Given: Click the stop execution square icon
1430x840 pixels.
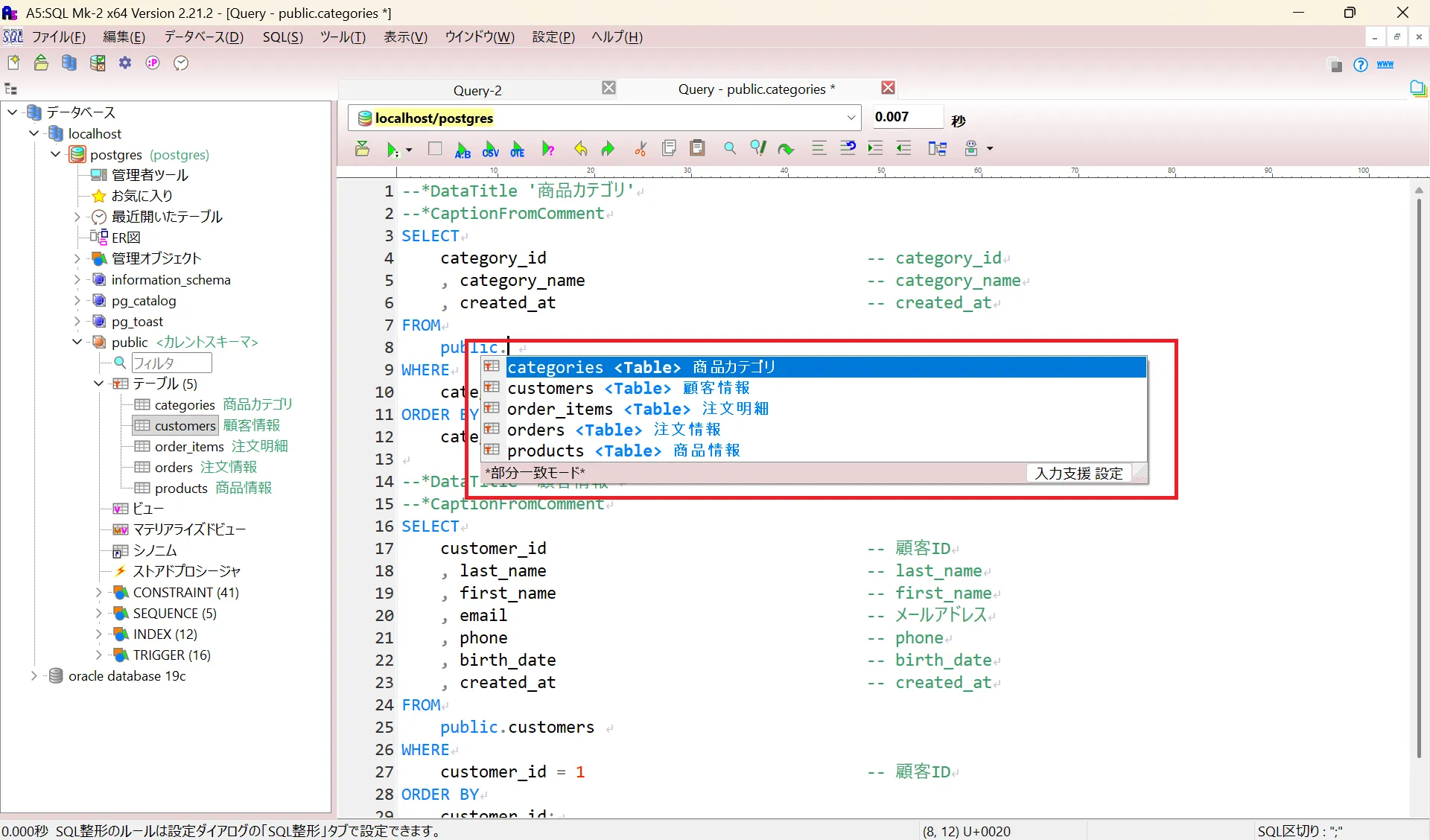Looking at the screenshot, I should [x=435, y=148].
